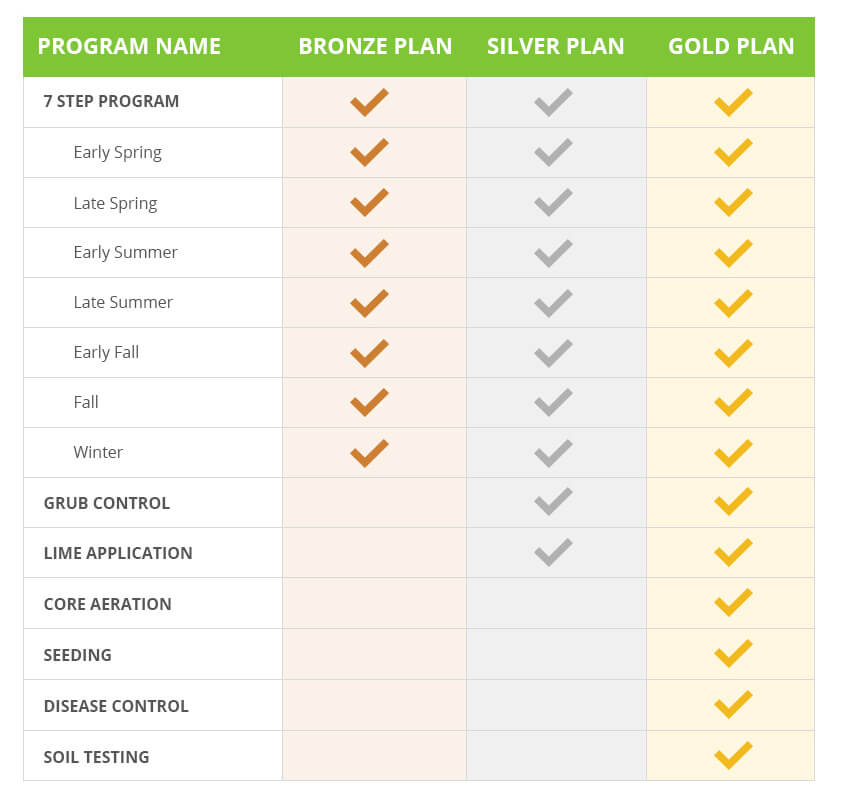Click Gold checkmark for Disease Control

click(733, 705)
